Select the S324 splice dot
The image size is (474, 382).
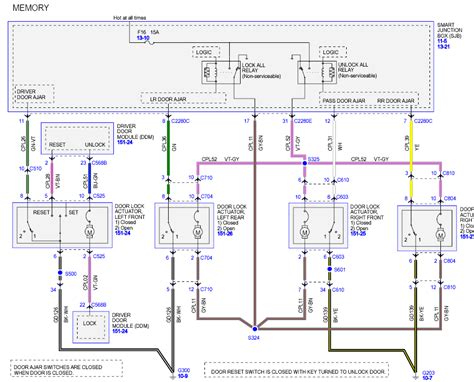[255, 329]
